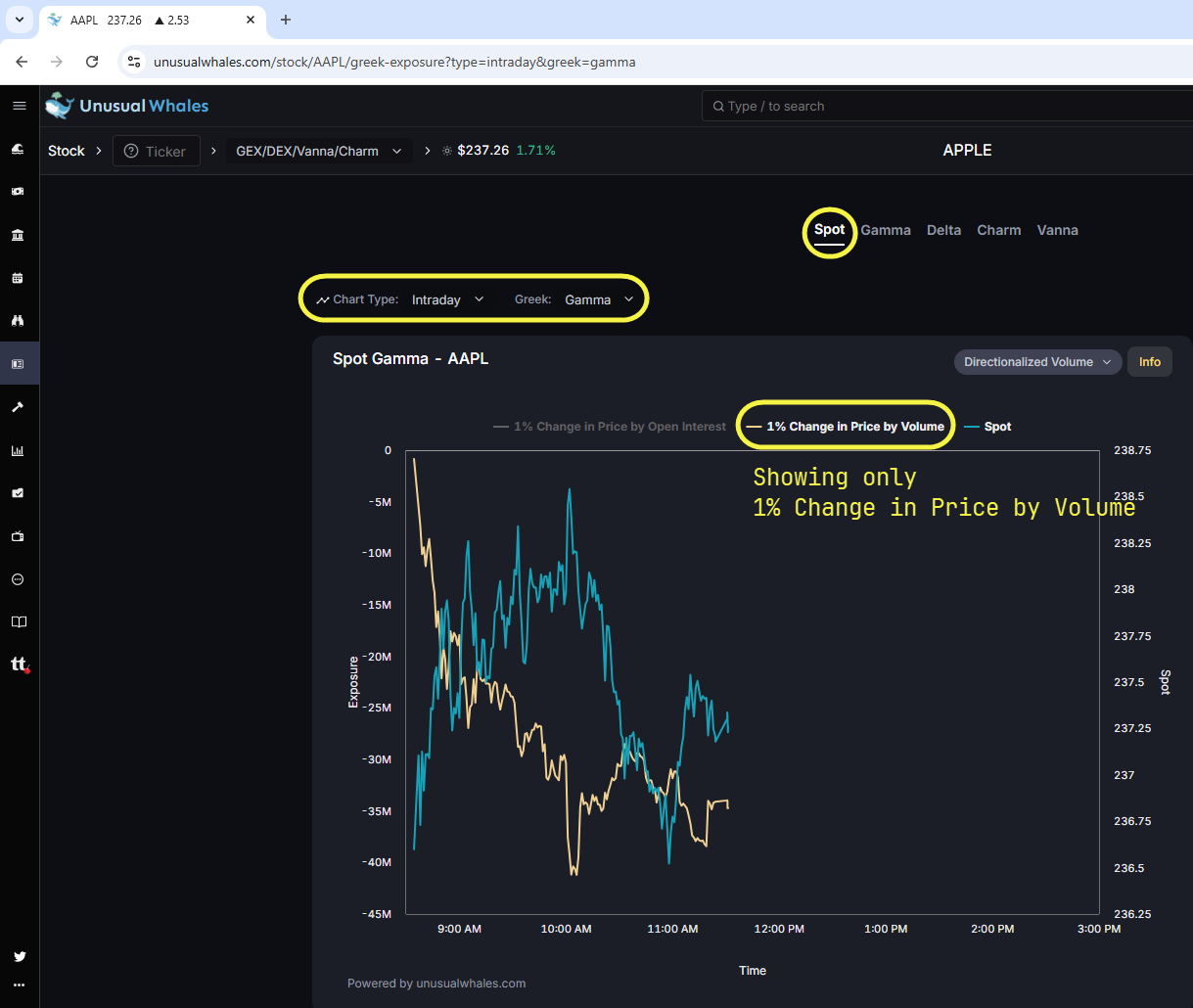The image size is (1193, 1008).
Task: Click the Ticker input field
Action: [x=157, y=151]
